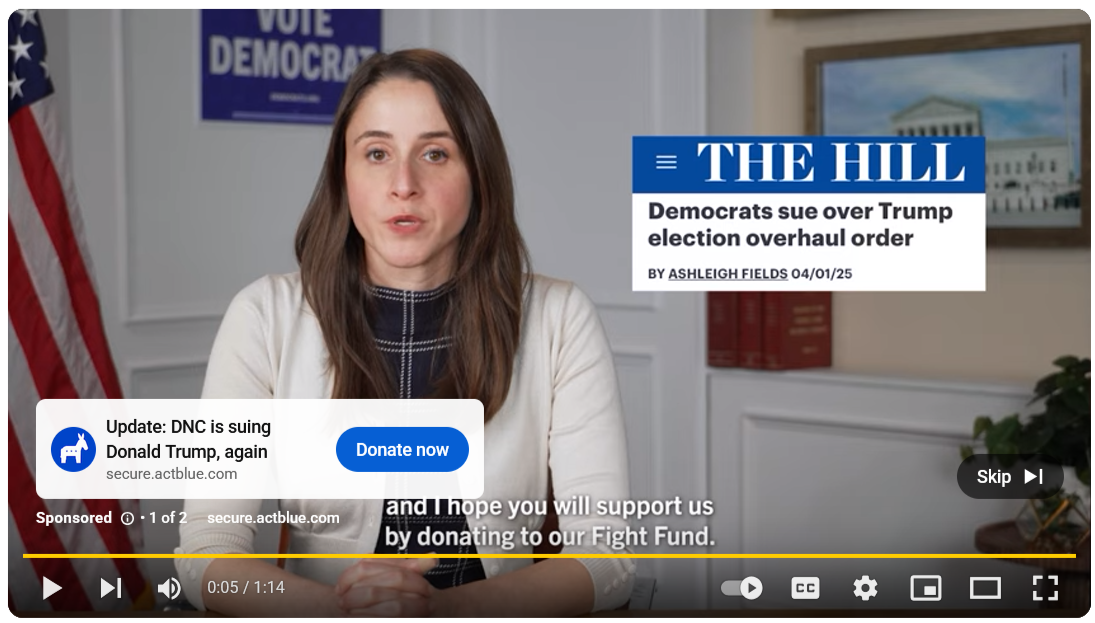Play the paused video ad
This screenshot has height=623, width=1095.
[x=51, y=588]
